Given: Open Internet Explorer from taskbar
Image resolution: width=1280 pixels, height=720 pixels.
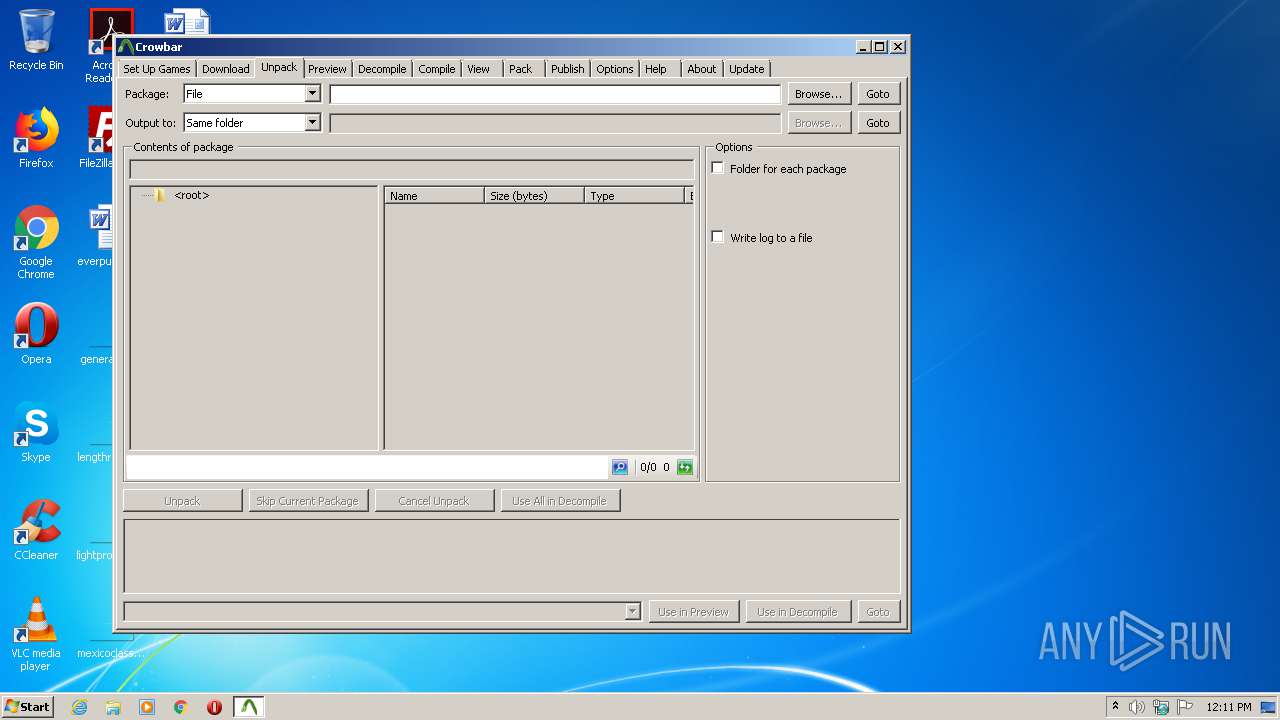Looking at the screenshot, I should click(x=79, y=707).
